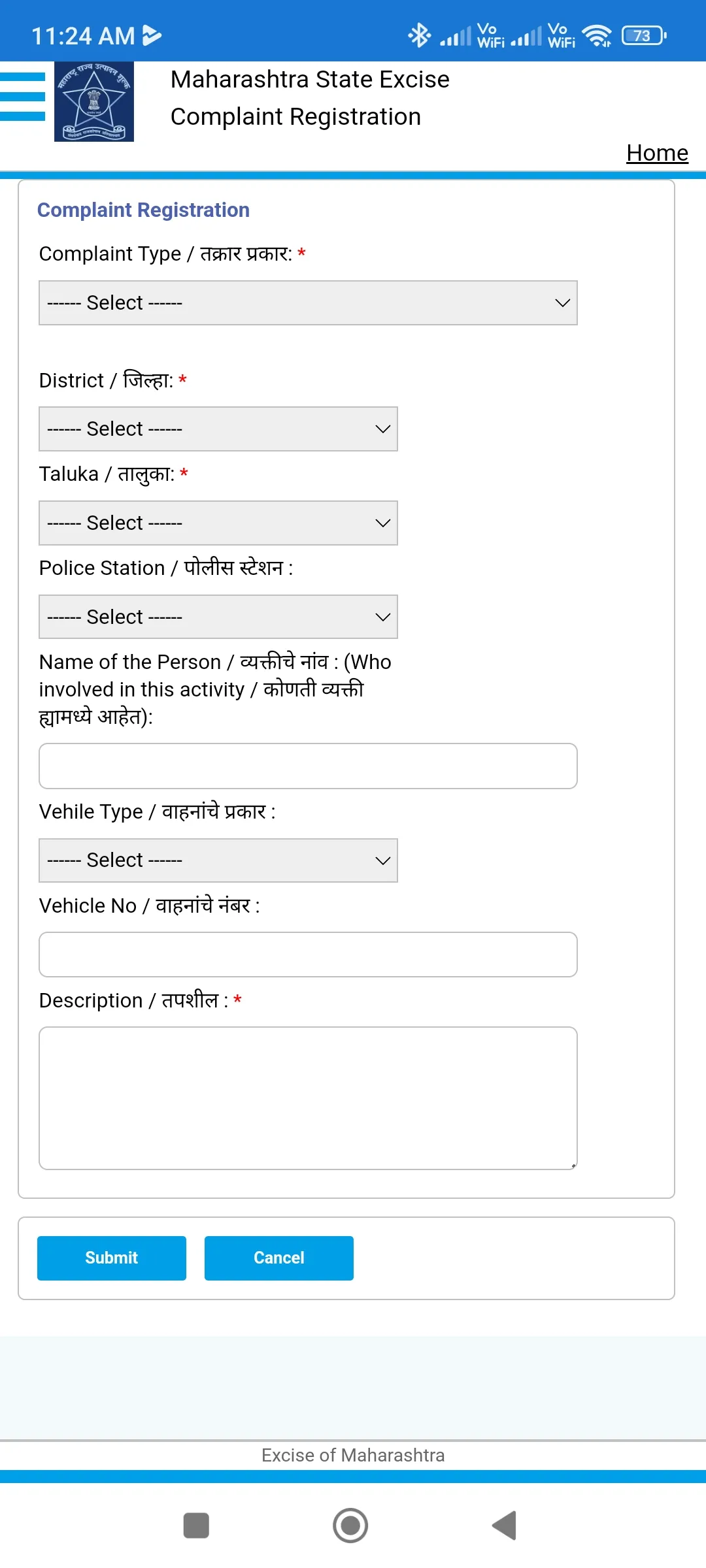Tap the Bluetooth status icon
Image resolution: width=706 pixels, height=1568 pixels.
pyautogui.click(x=419, y=35)
